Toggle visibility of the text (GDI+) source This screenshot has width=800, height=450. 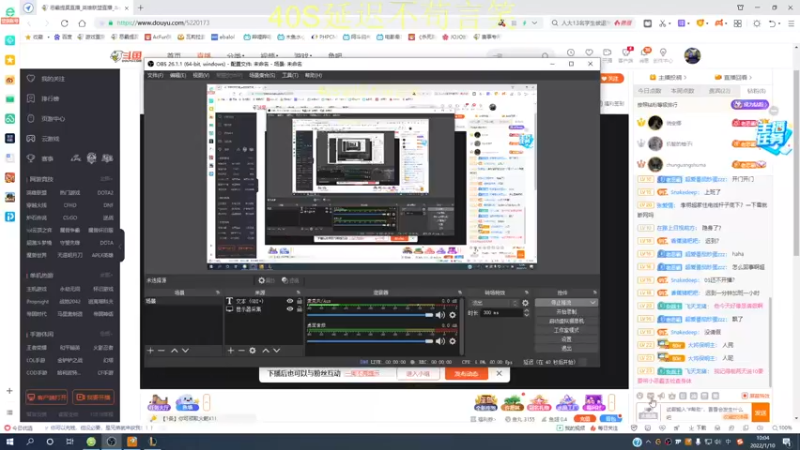[290, 301]
